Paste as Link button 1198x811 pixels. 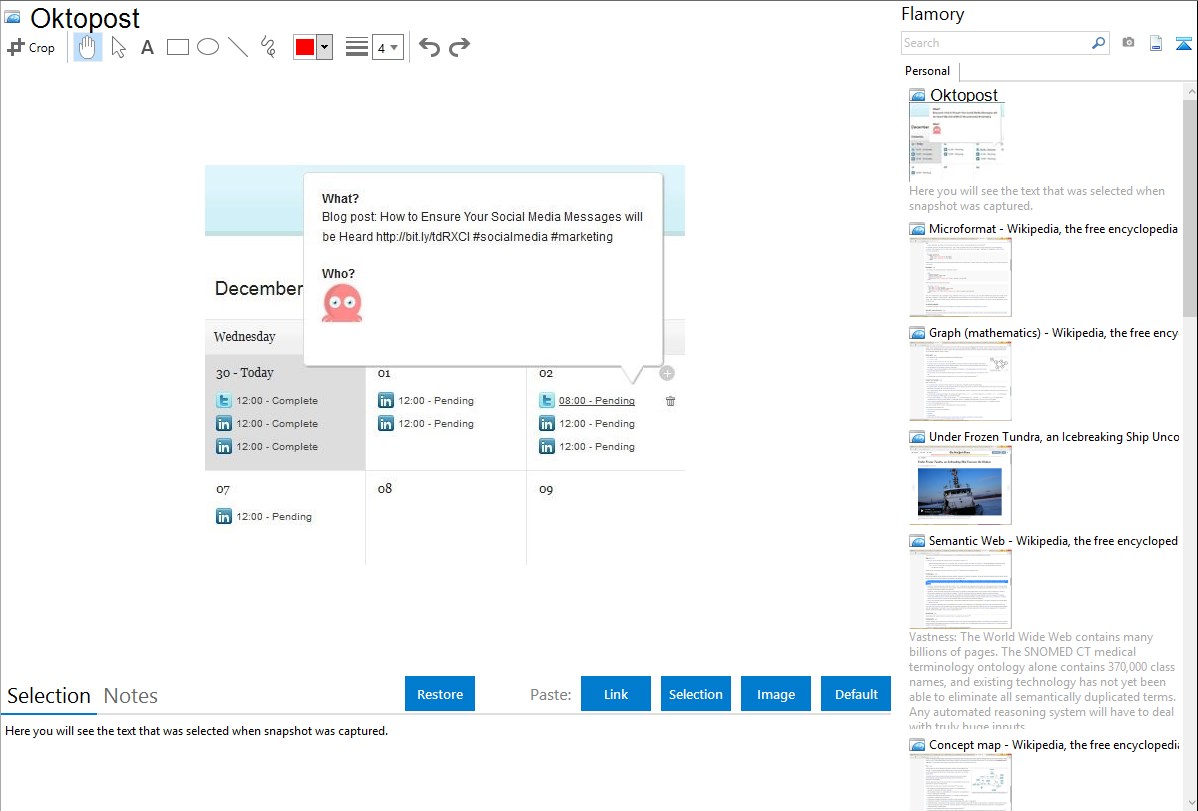click(616, 694)
